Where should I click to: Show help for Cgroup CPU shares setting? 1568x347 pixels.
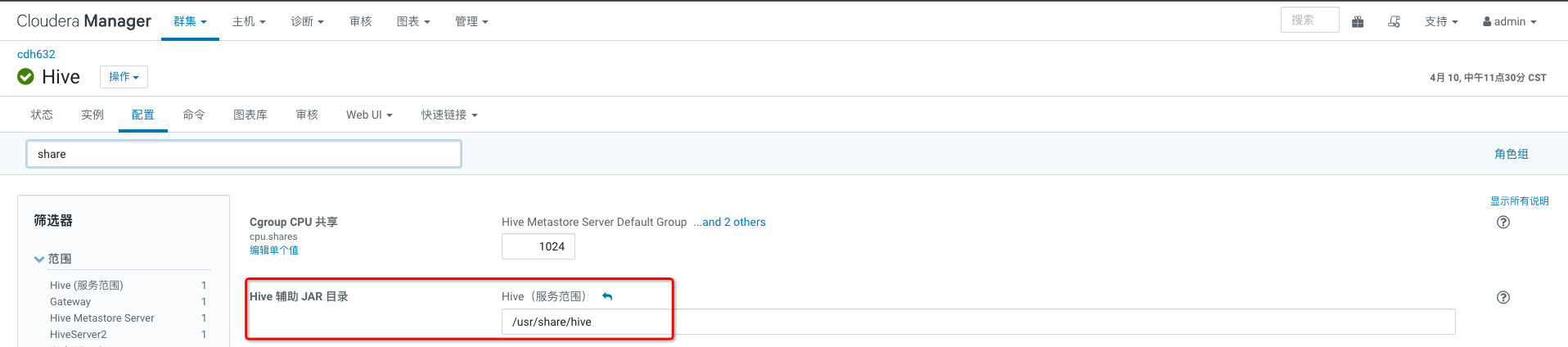1503,223
